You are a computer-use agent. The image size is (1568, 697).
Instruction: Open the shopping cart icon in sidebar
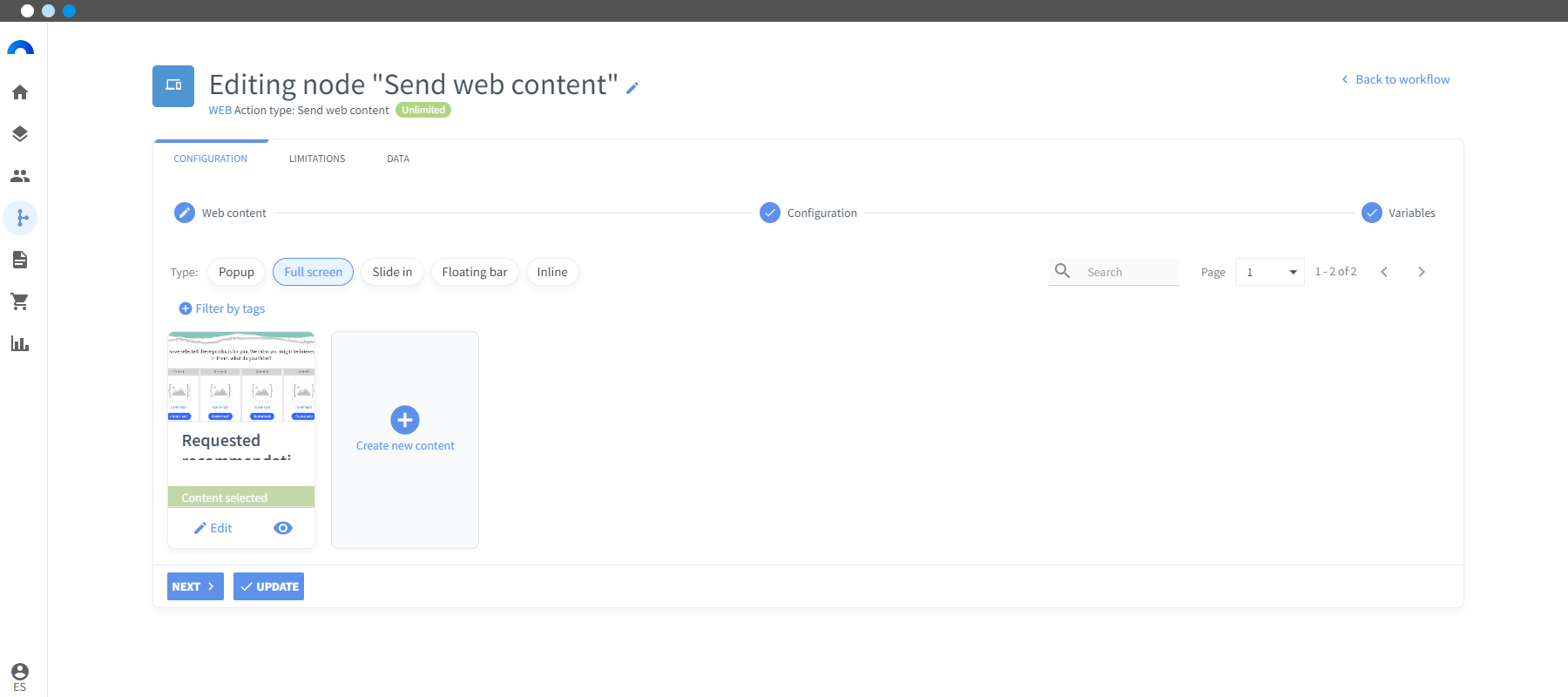[20, 301]
